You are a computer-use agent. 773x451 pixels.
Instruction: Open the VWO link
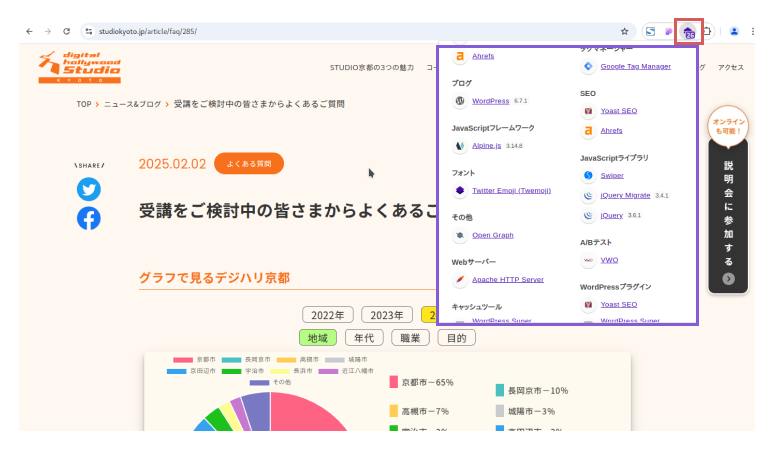coord(609,260)
